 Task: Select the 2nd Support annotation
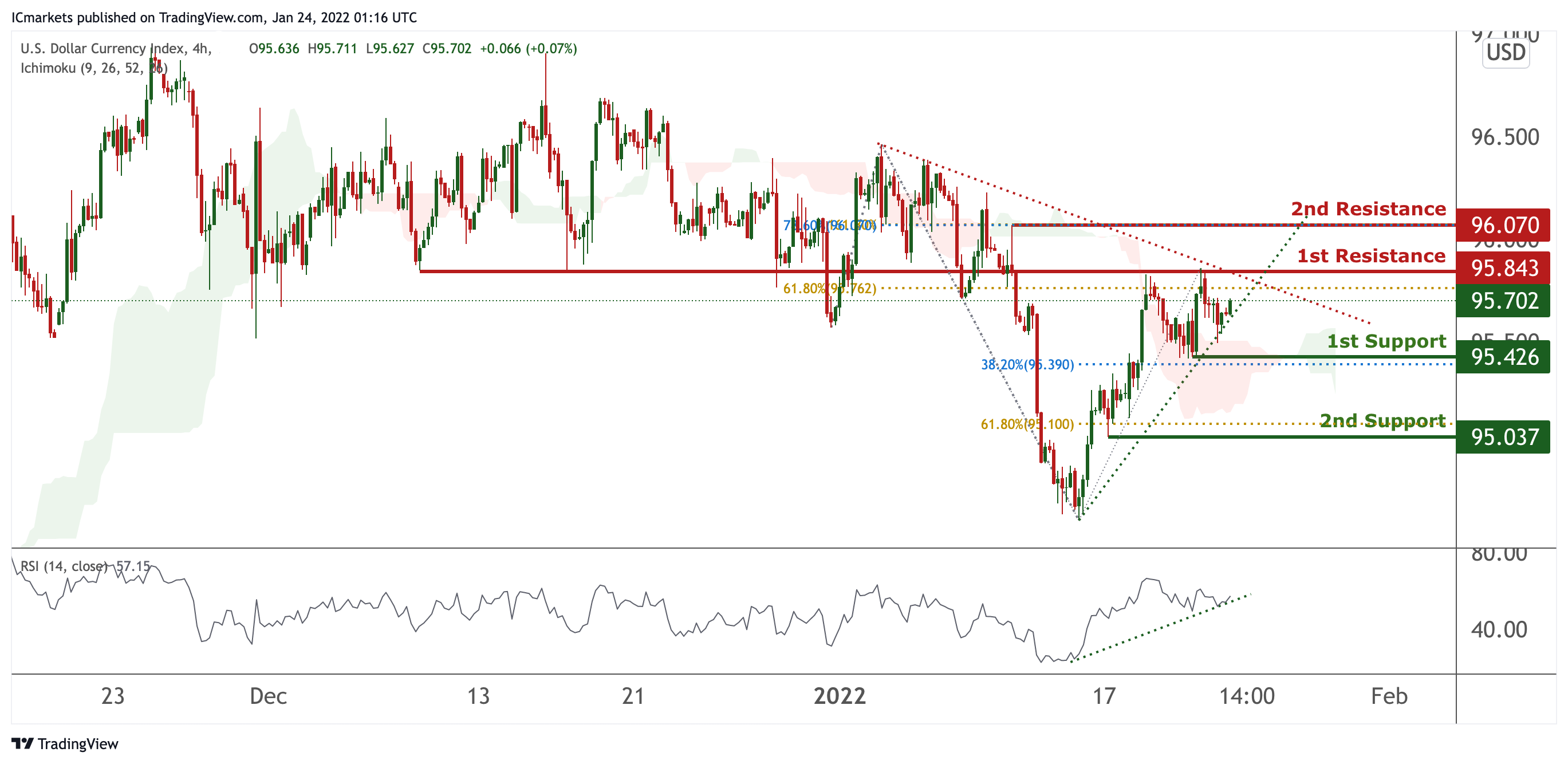tap(1382, 420)
